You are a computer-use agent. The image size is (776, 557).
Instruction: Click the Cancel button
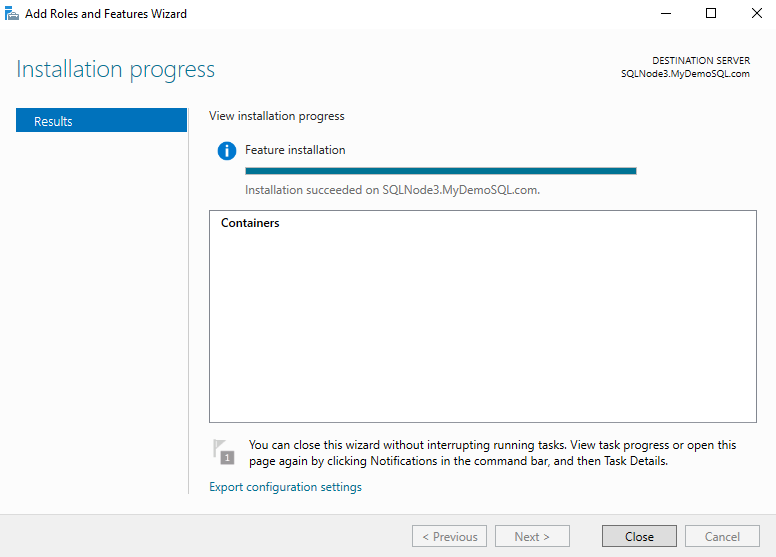722,536
